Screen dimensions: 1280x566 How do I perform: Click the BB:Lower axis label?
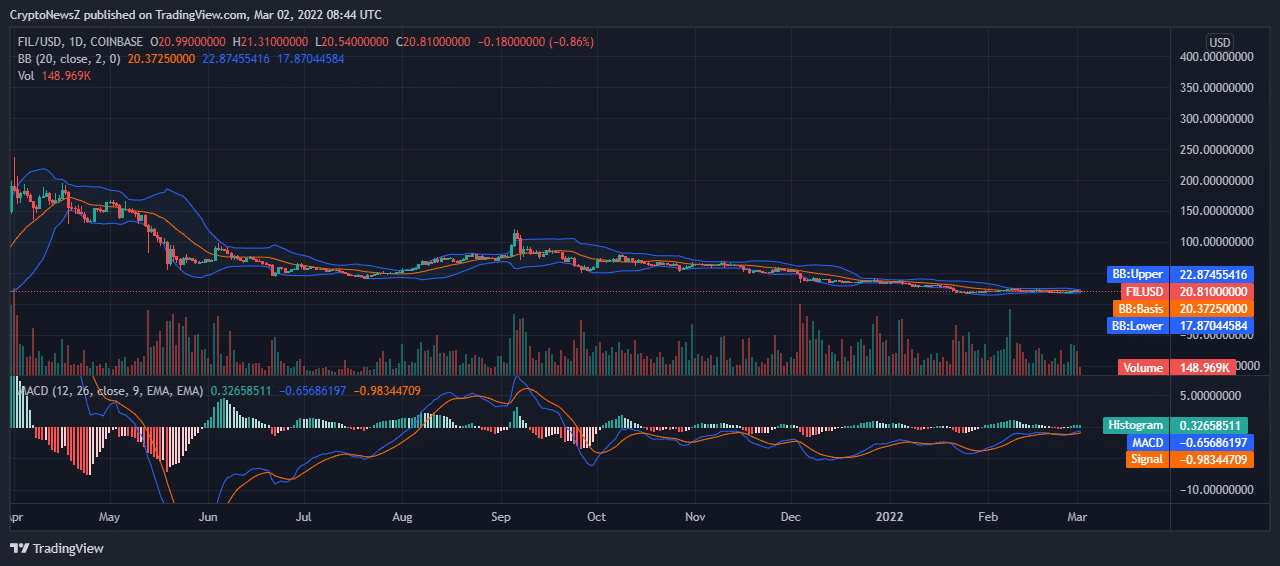click(x=1138, y=325)
